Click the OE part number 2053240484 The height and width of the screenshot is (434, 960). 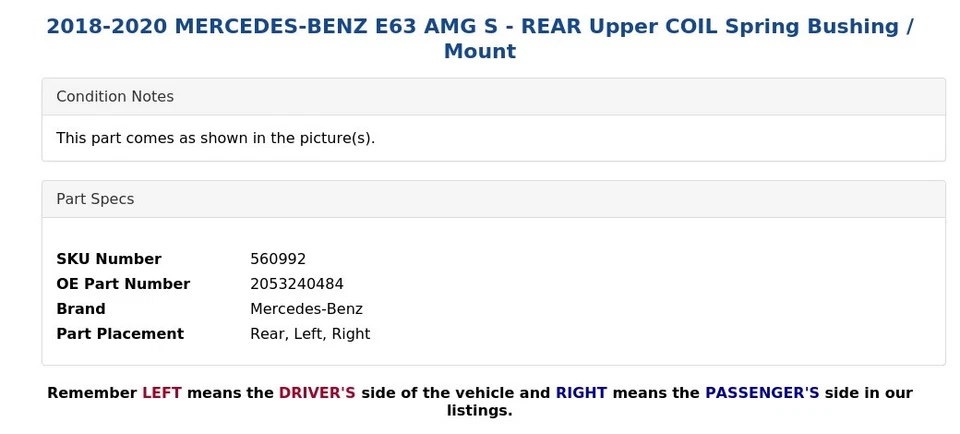click(x=297, y=284)
